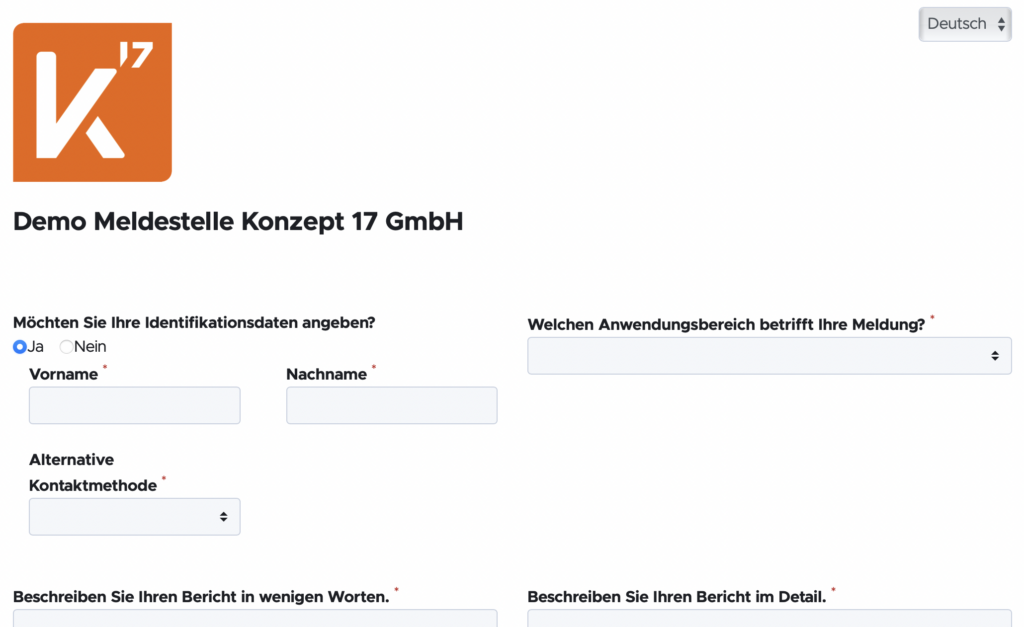Click the Vorname input field
The width and height of the screenshot is (1024, 627).
click(134, 405)
